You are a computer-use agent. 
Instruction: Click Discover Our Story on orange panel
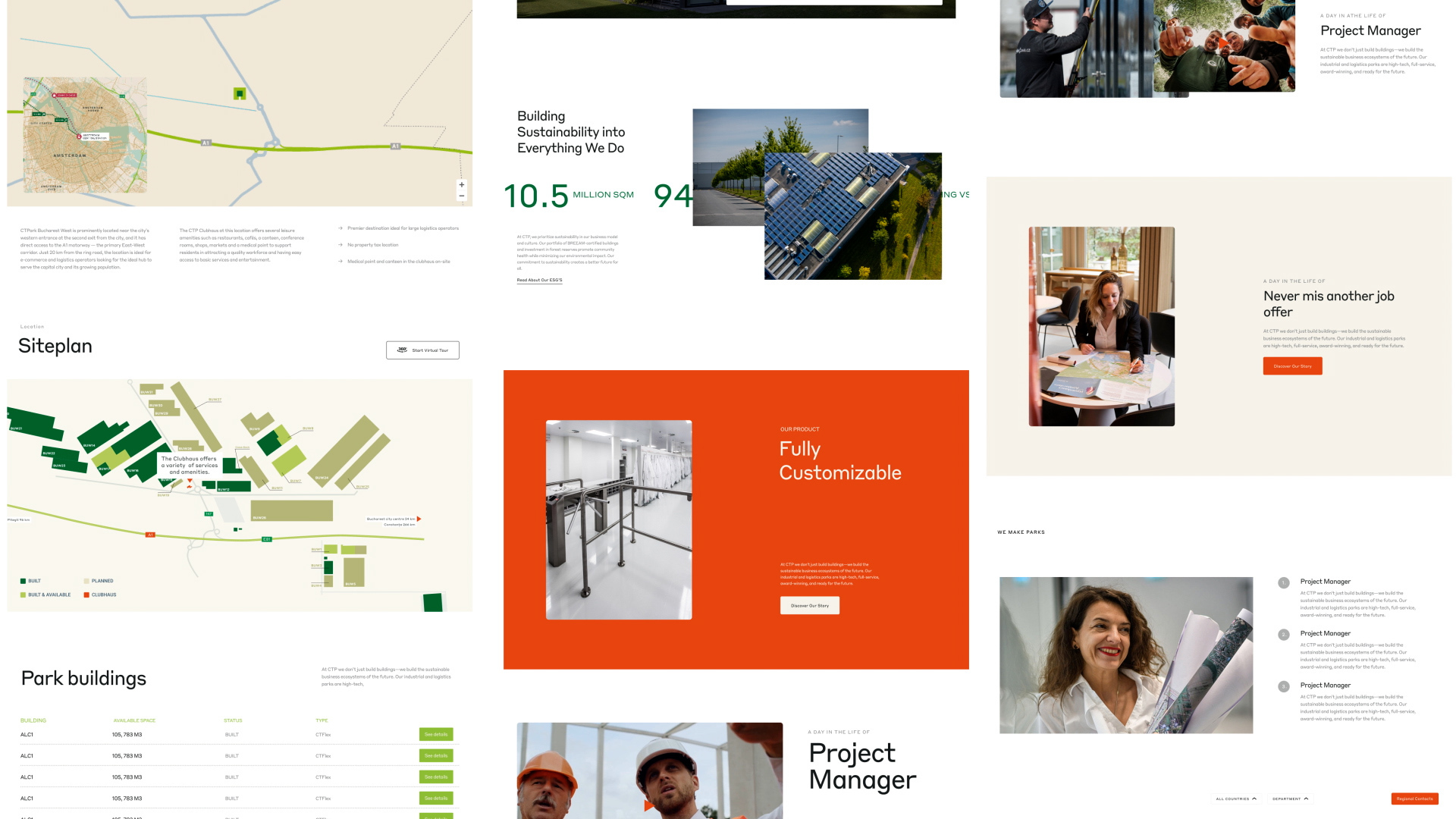(x=810, y=605)
